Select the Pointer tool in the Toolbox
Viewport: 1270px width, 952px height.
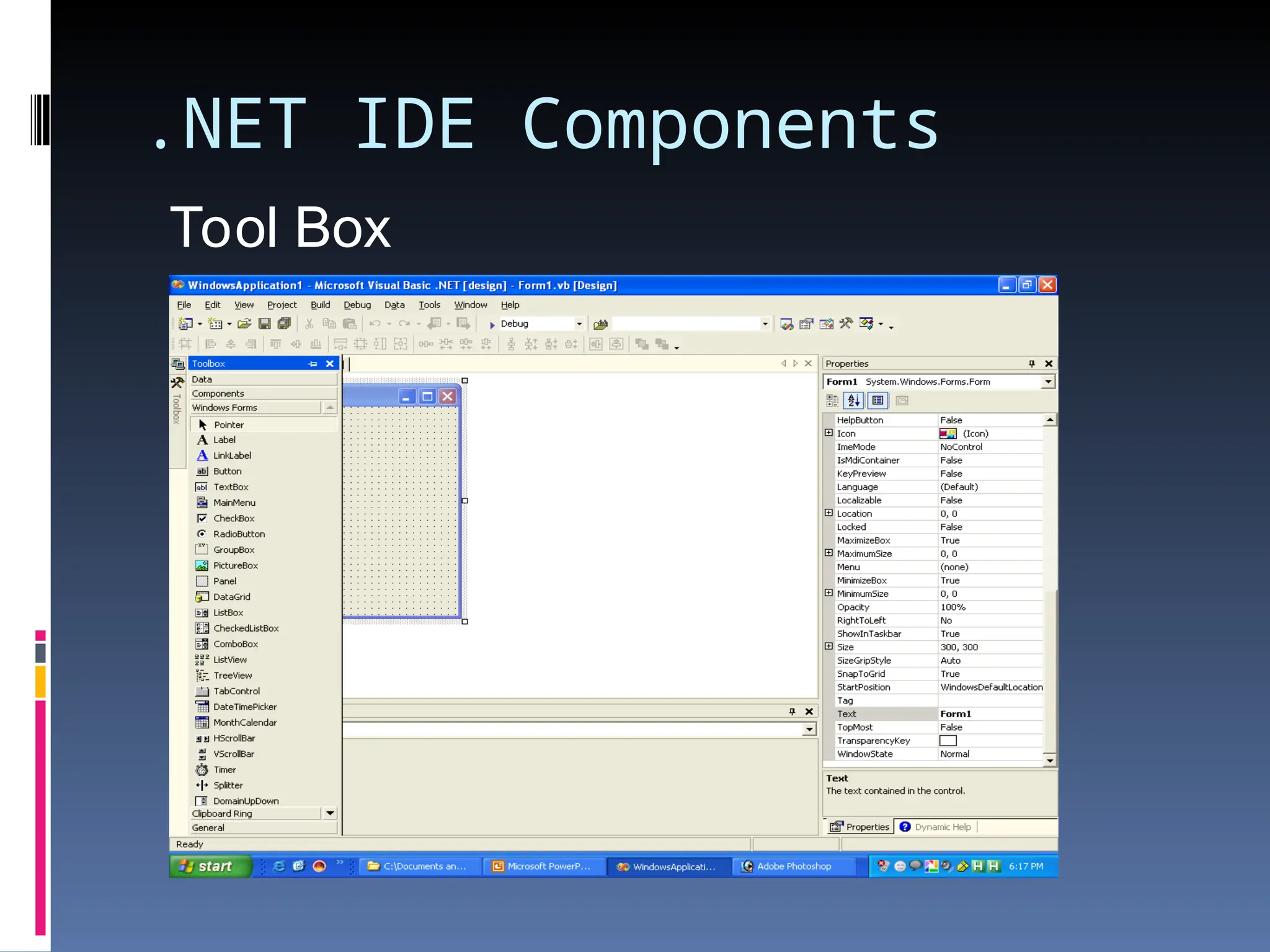tap(265, 425)
